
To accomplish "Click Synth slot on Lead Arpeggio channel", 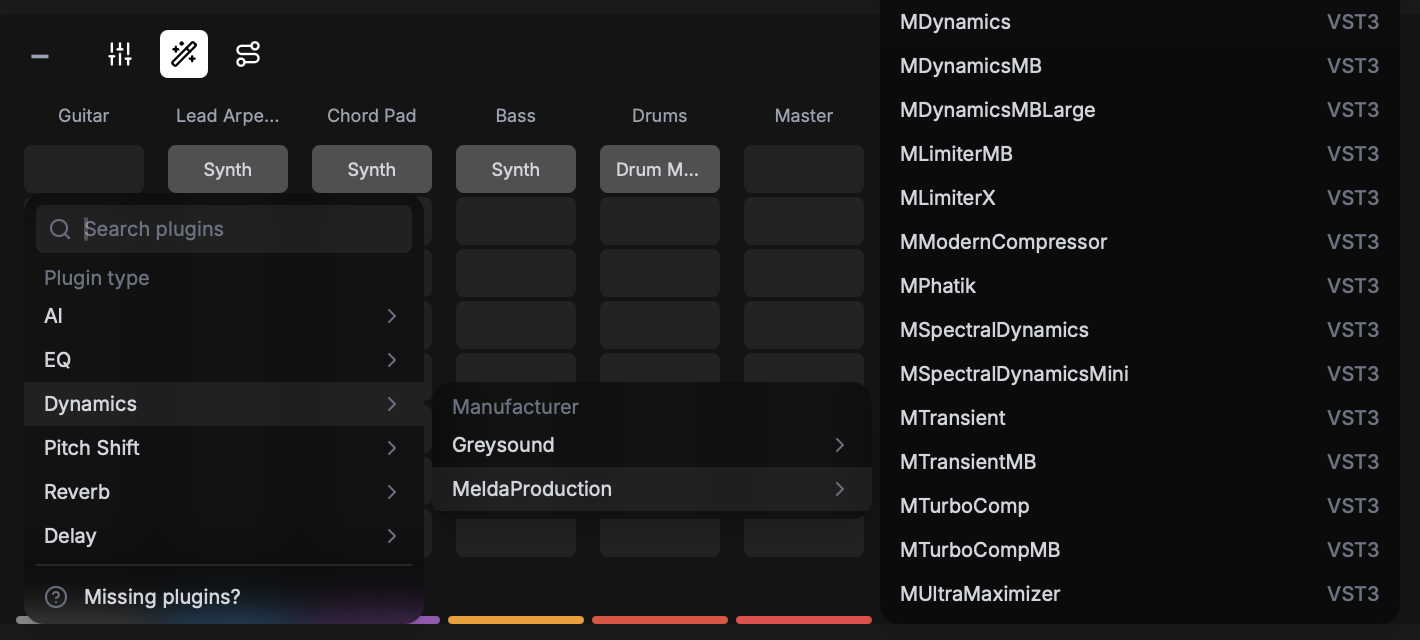I will click(x=228, y=169).
